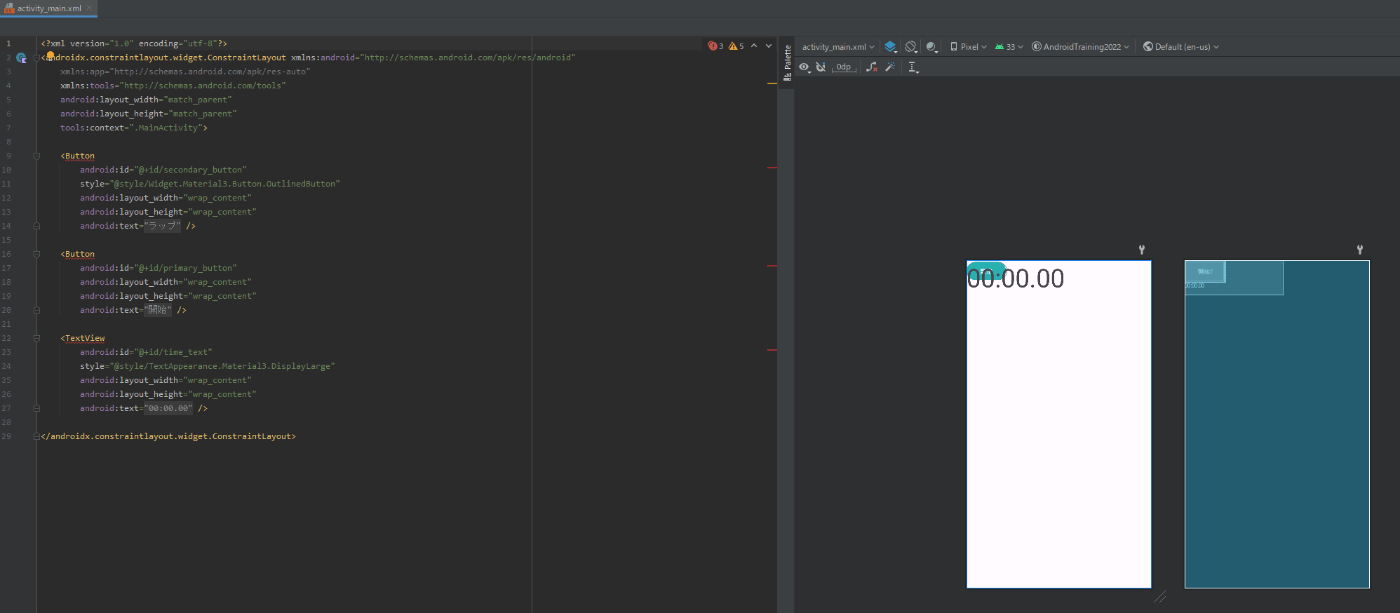Image resolution: width=1400 pixels, height=613 pixels.
Task: Open the night mode / UI mode selector
Action: [x=933, y=47]
